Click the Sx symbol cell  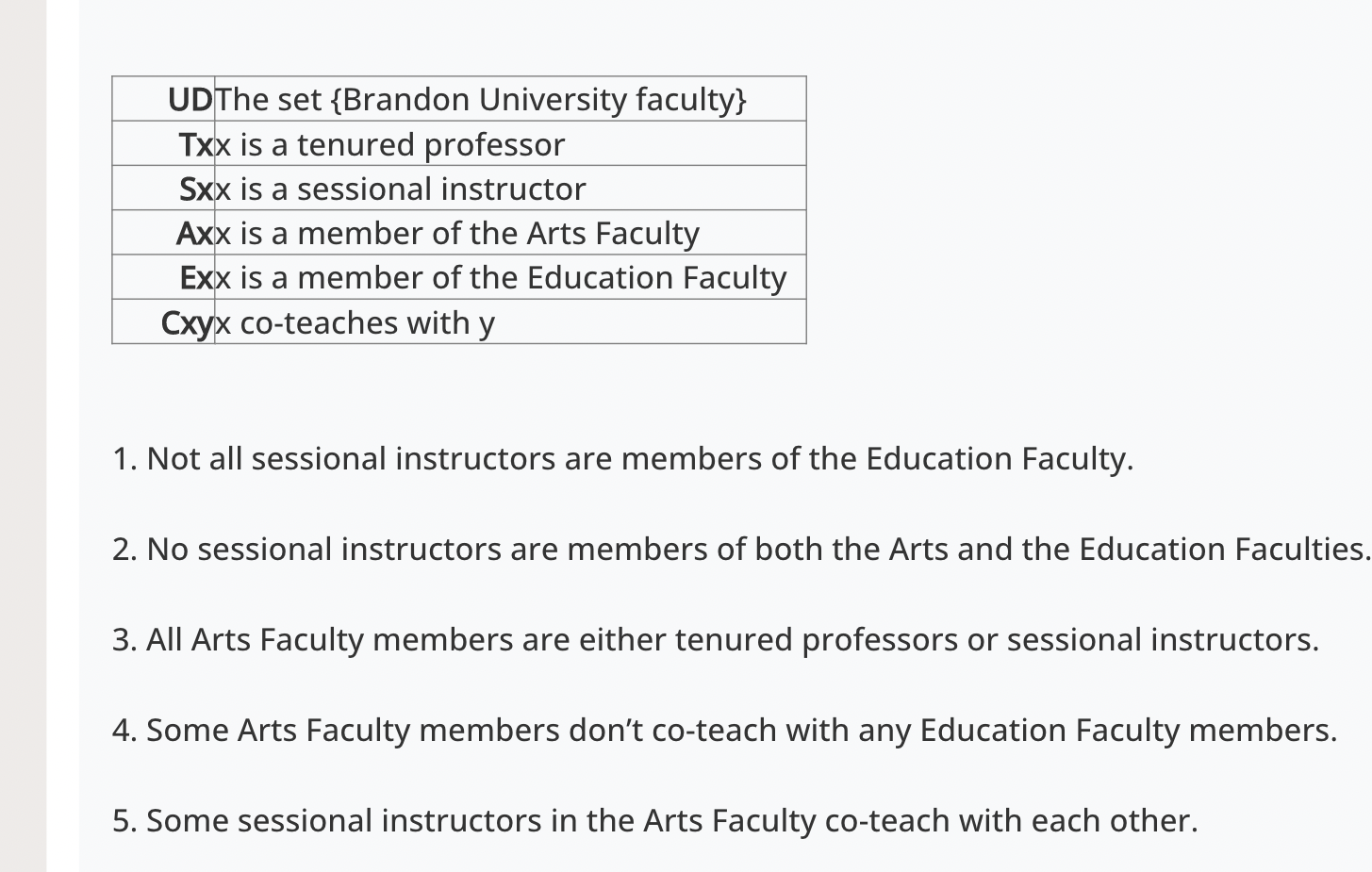pyautogui.click(x=163, y=189)
